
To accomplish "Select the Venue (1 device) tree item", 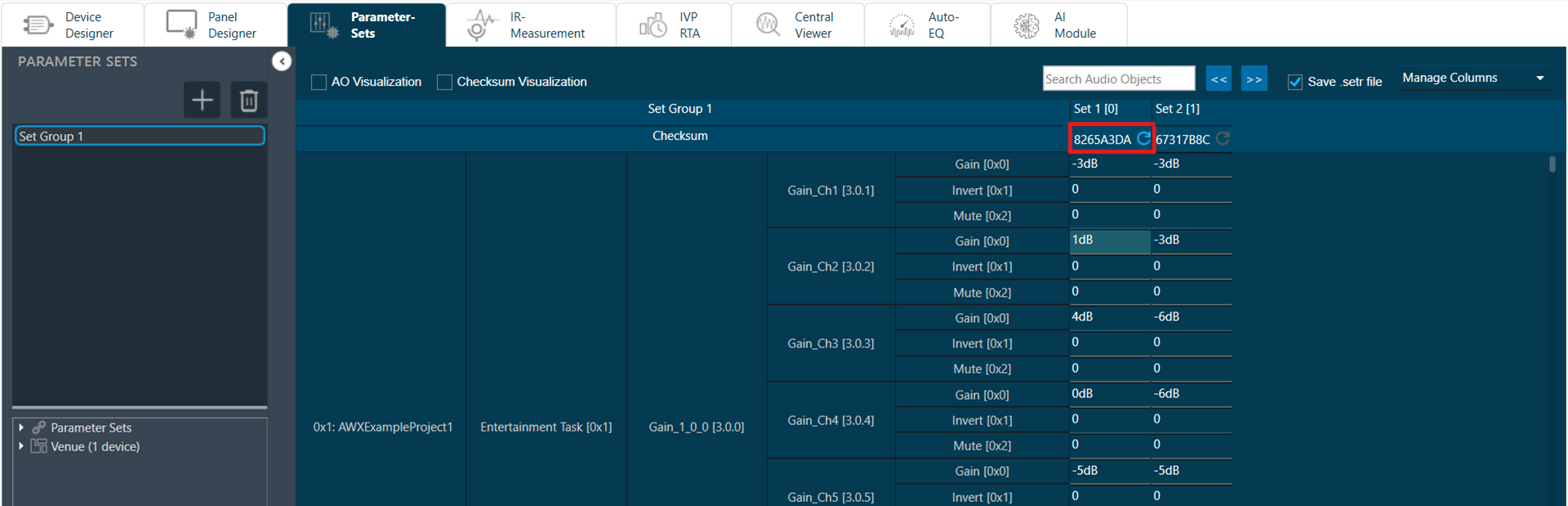I will (x=95, y=446).
